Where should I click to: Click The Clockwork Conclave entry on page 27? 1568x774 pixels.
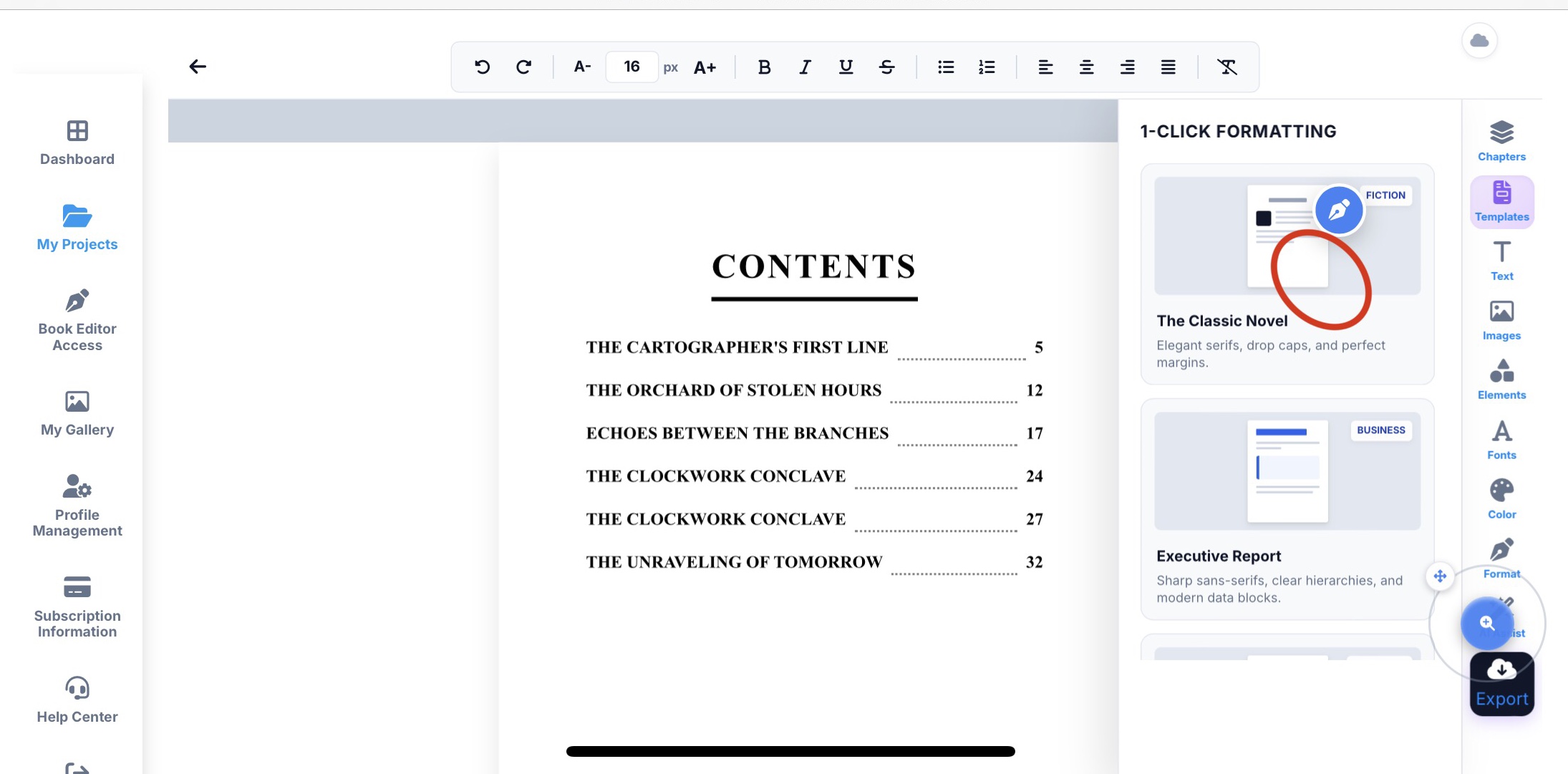814,519
